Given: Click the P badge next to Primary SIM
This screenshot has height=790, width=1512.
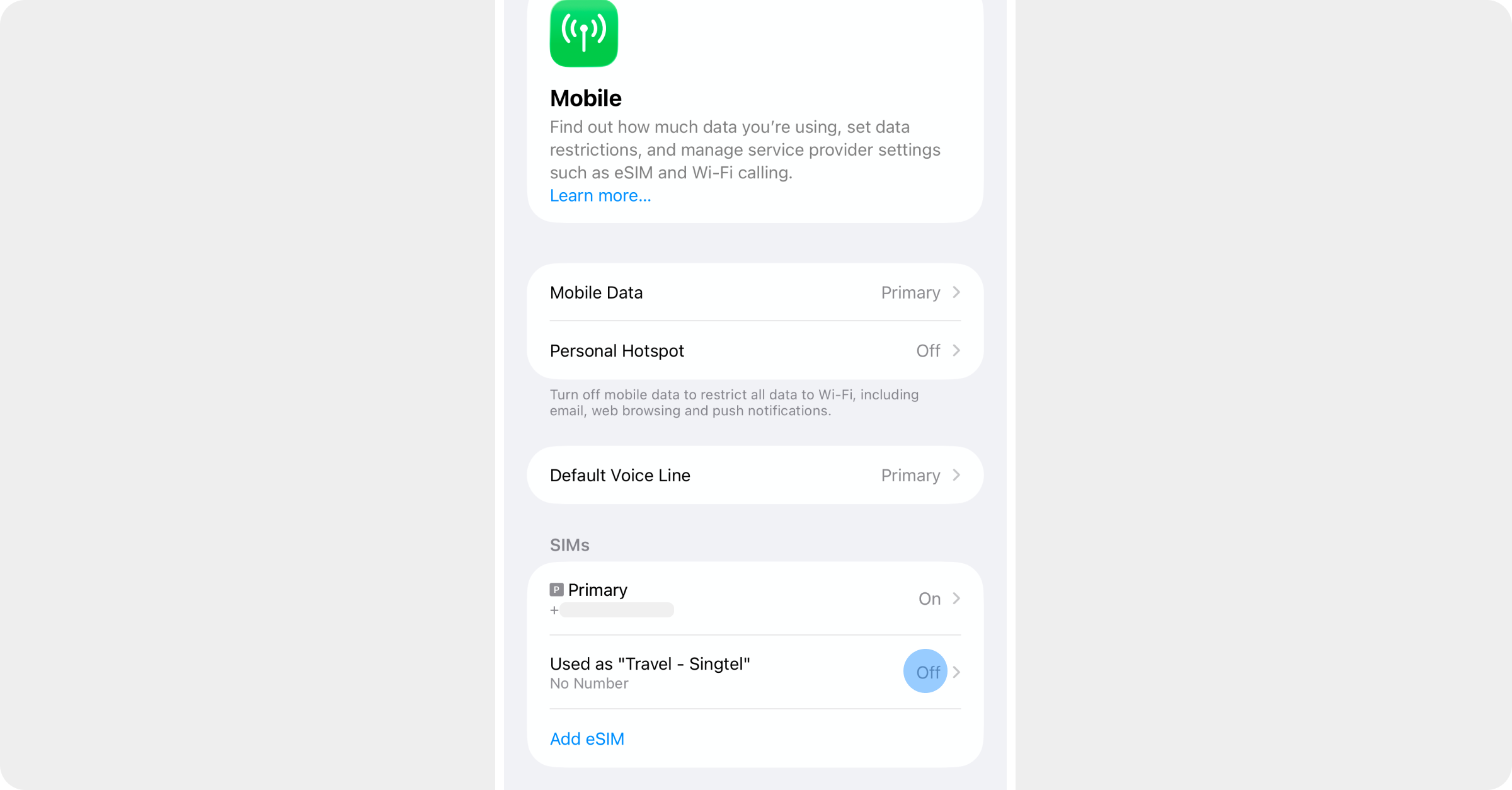Looking at the screenshot, I should [556, 590].
